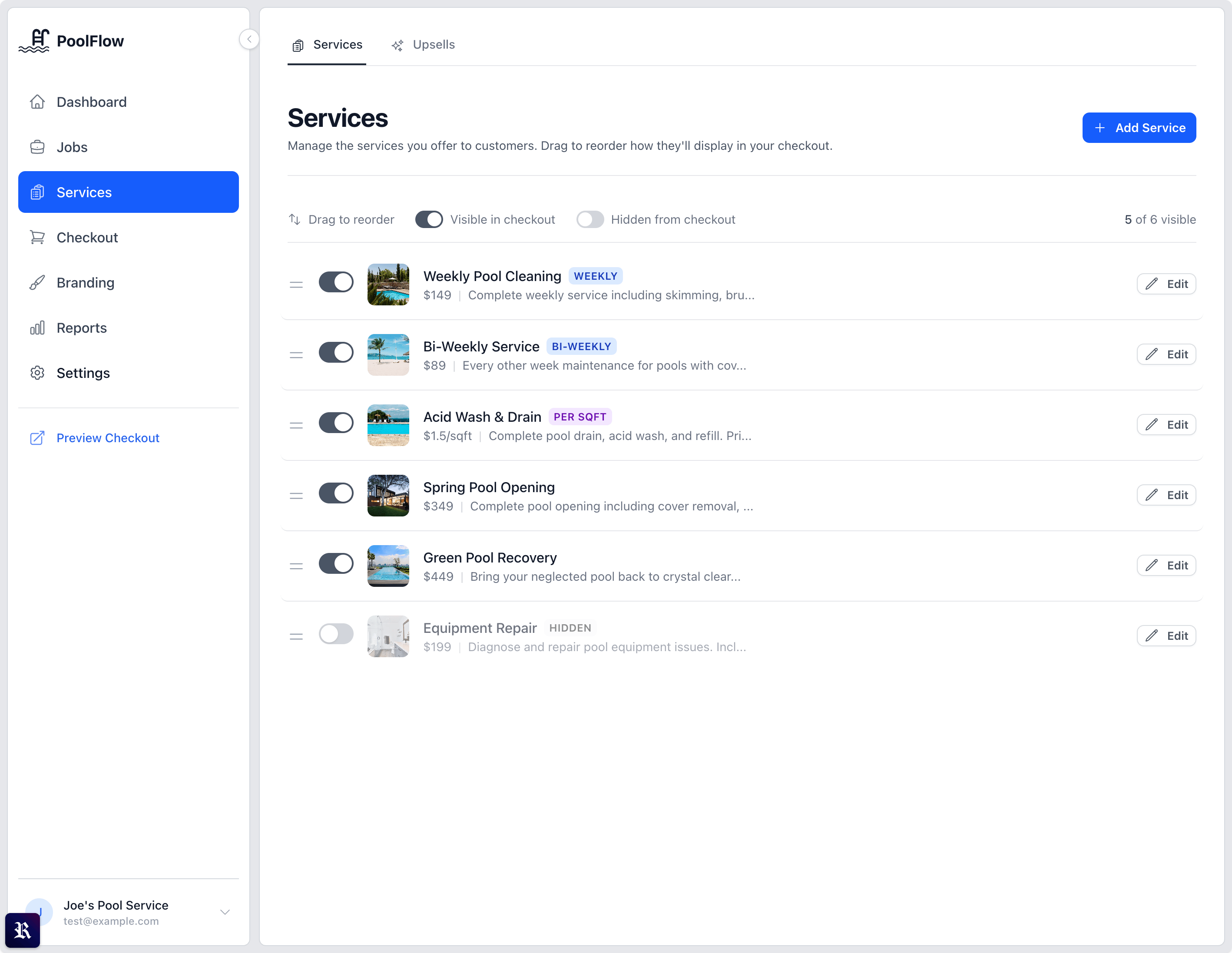
Task: Click the Green Pool Recovery thumbnail image
Action: pos(388,566)
